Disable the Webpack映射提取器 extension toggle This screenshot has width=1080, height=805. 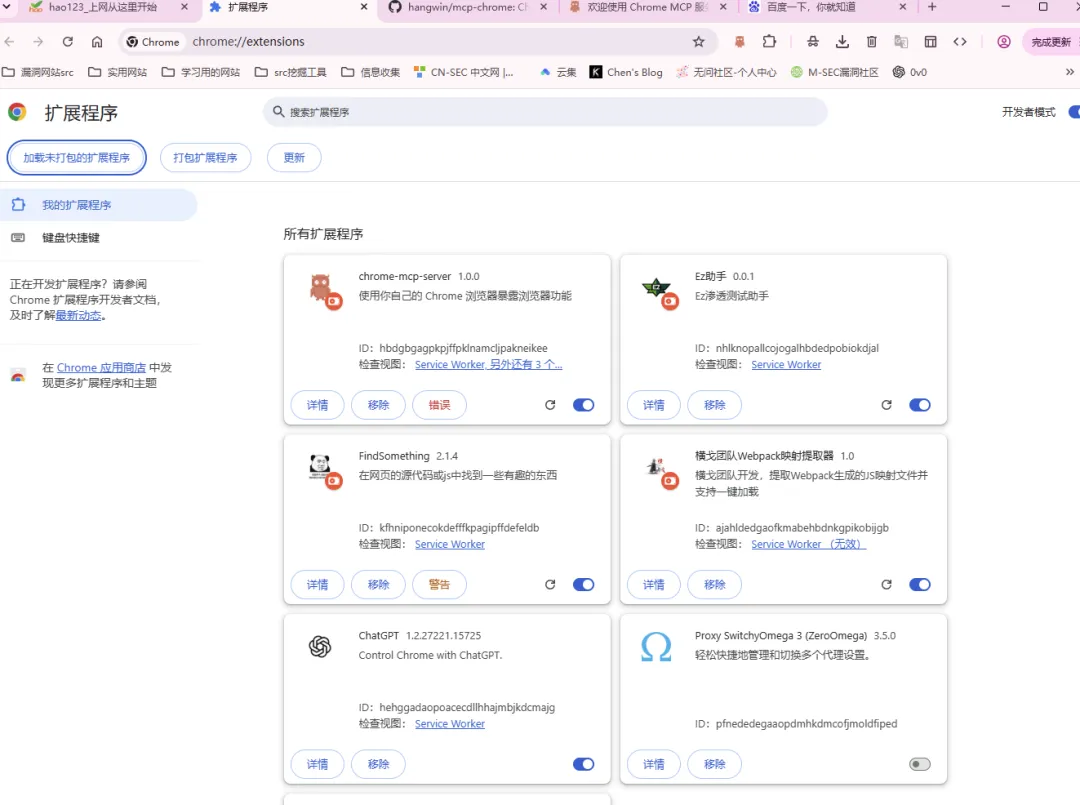(x=920, y=585)
